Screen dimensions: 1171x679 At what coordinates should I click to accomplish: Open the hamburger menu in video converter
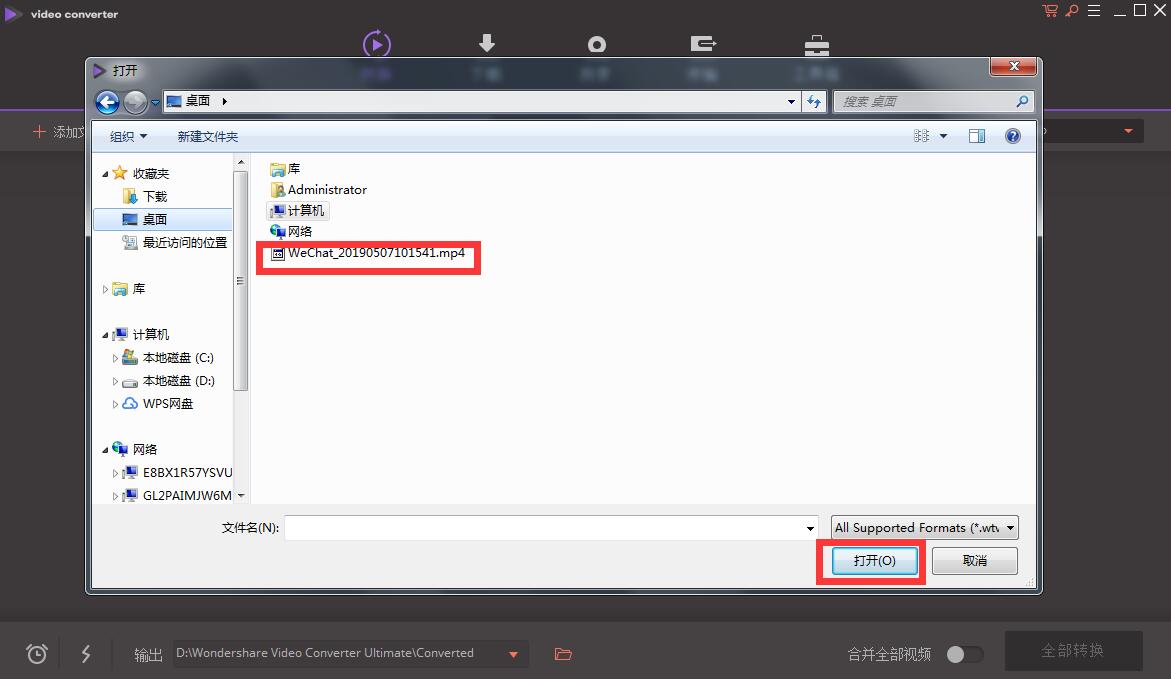click(1094, 10)
